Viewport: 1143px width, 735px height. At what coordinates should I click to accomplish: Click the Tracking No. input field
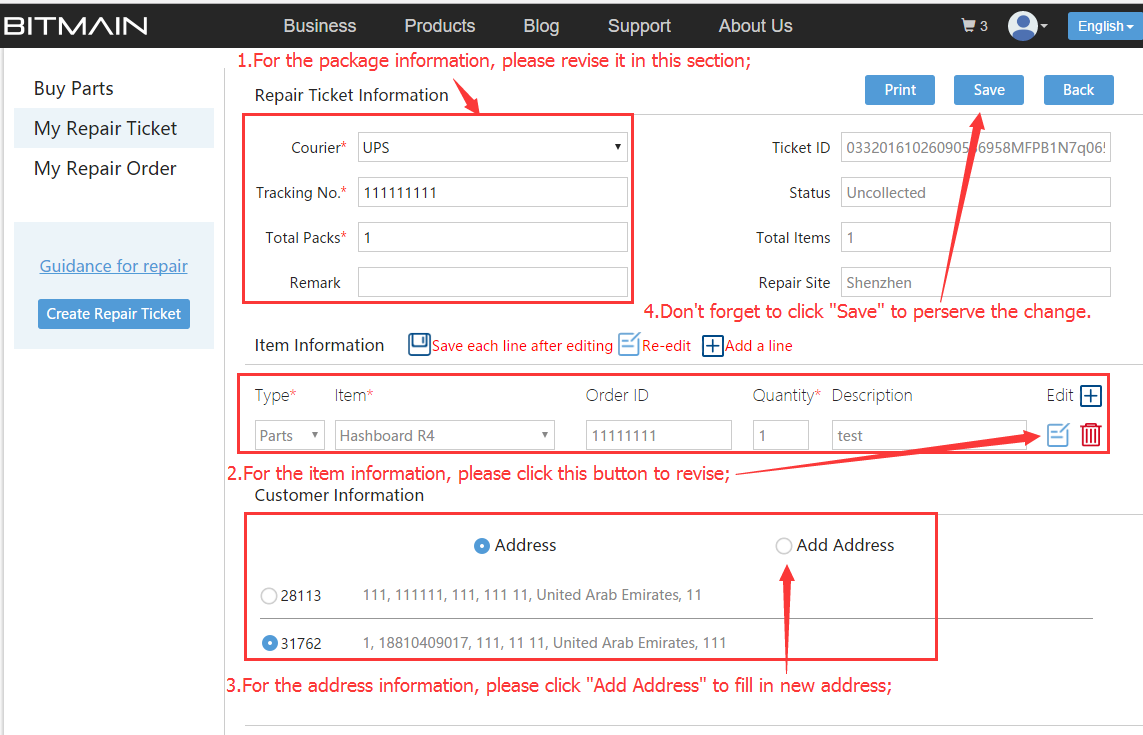(493, 193)
